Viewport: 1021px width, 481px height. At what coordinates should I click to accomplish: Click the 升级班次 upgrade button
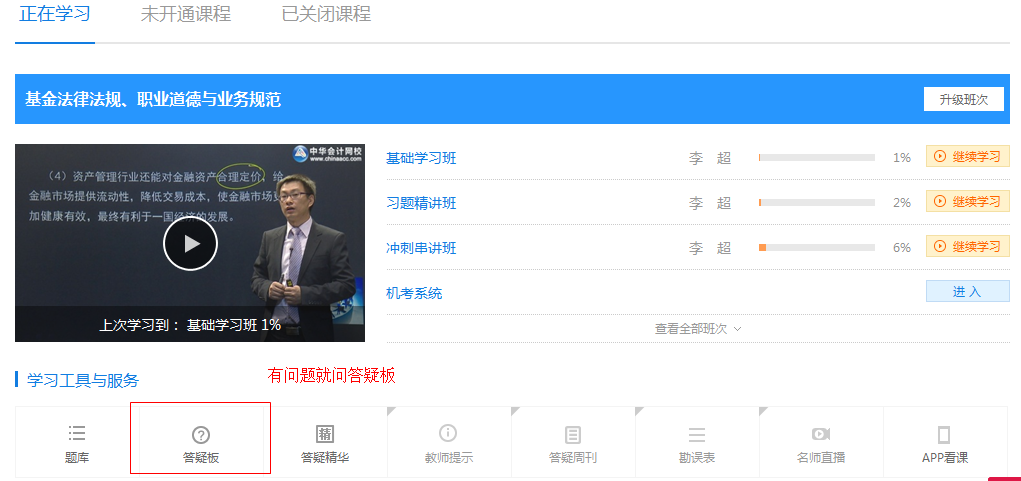click(x=964, y=100)
